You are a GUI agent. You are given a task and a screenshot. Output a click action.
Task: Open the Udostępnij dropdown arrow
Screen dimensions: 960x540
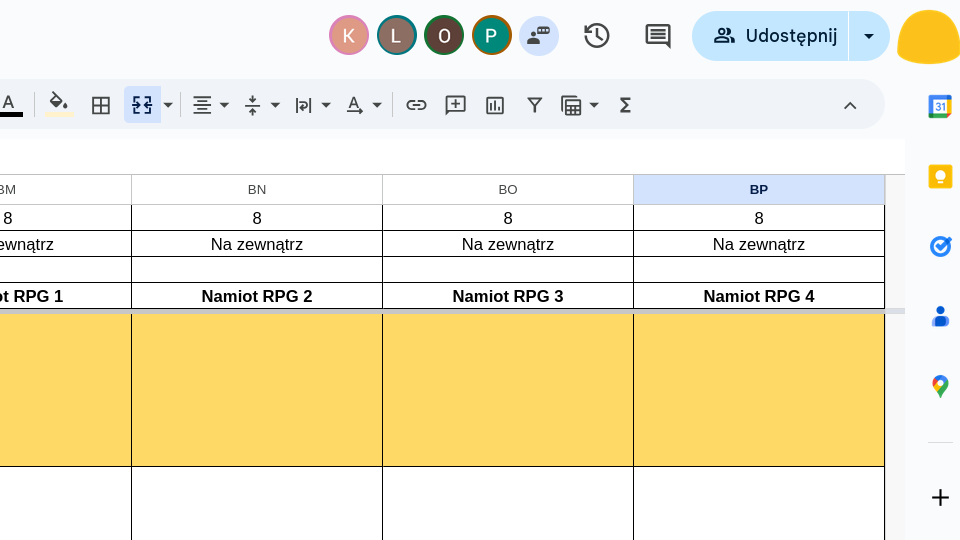click(869, 36)
